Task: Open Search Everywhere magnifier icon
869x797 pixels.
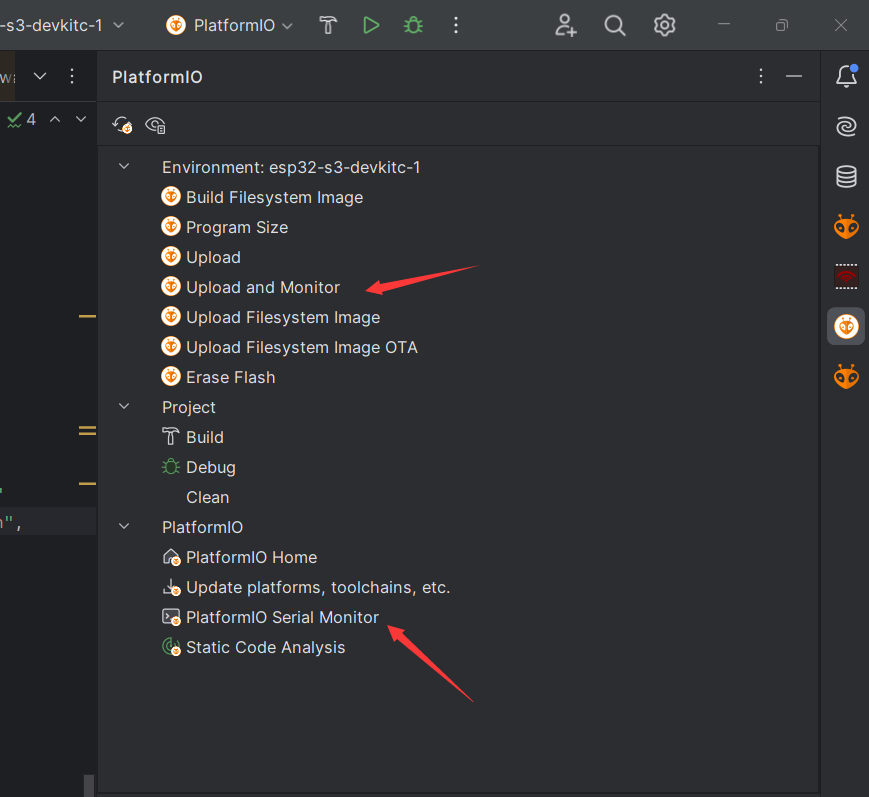Action: (615, 25)
